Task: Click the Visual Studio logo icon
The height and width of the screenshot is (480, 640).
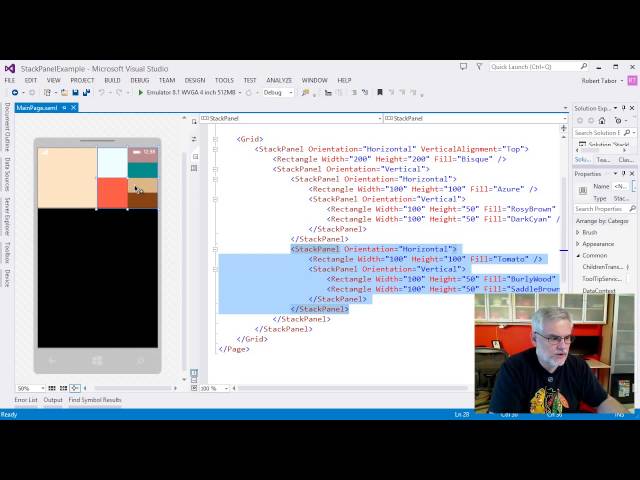Action: click(x=10, y=69)
